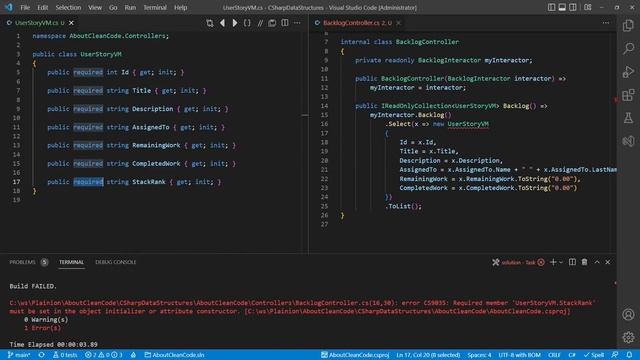Open the Go menu

[x=113, y=7]
